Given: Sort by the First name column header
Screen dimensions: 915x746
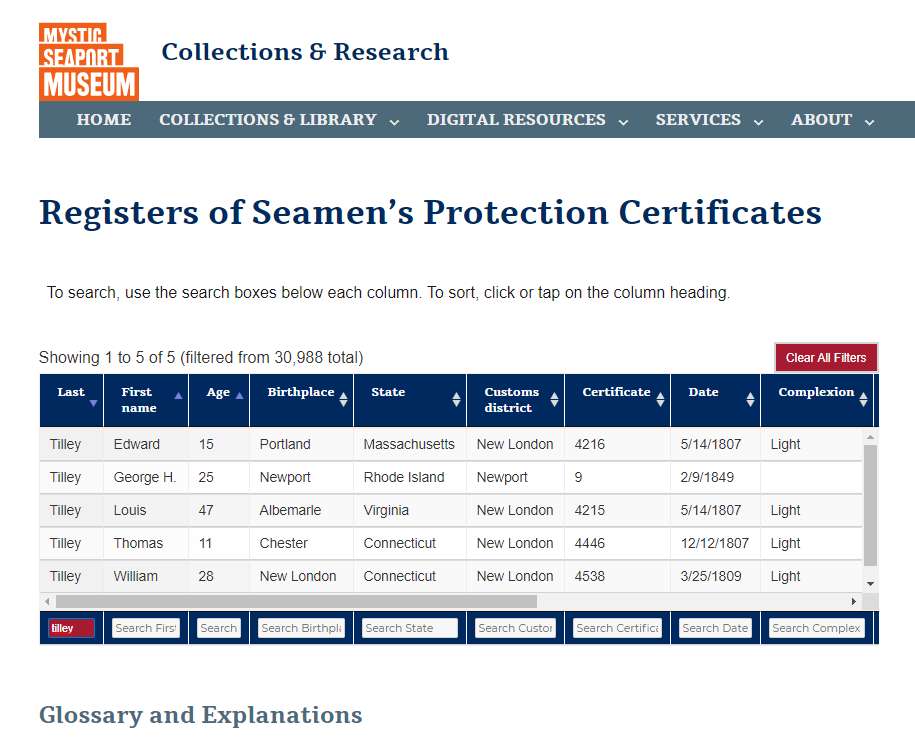Looking at the screenshot, I should pos(146,400).
